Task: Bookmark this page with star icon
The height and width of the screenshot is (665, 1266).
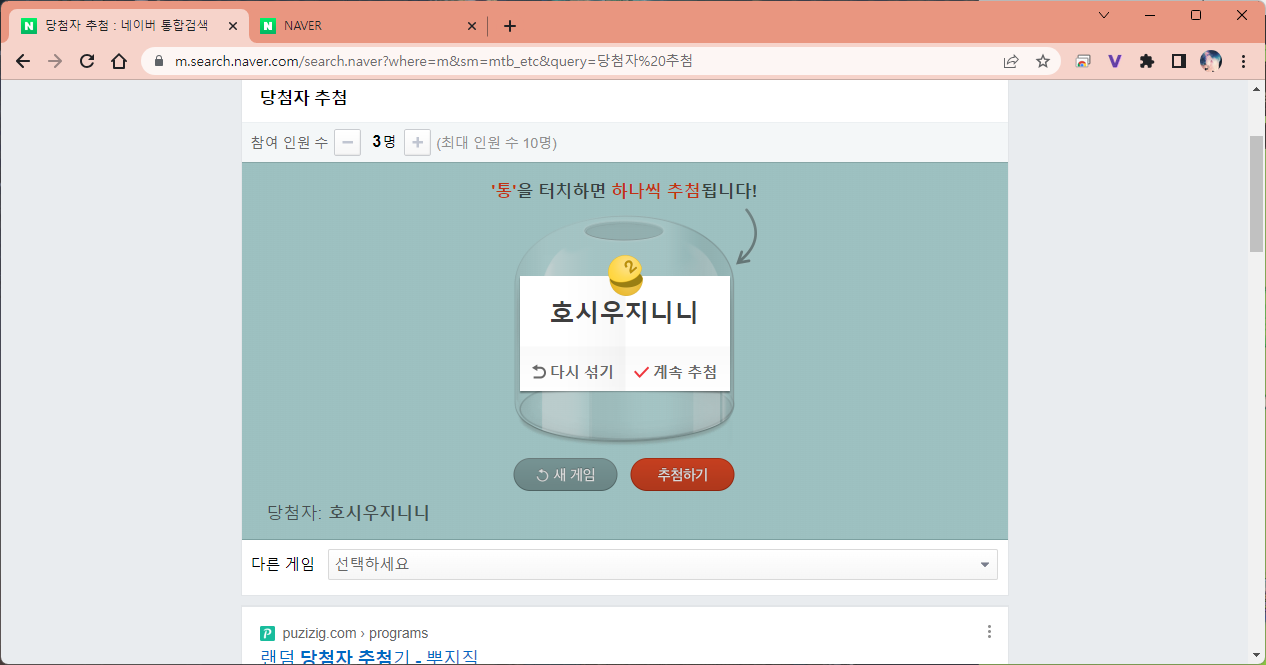Action: click(x=1043, y=61)
